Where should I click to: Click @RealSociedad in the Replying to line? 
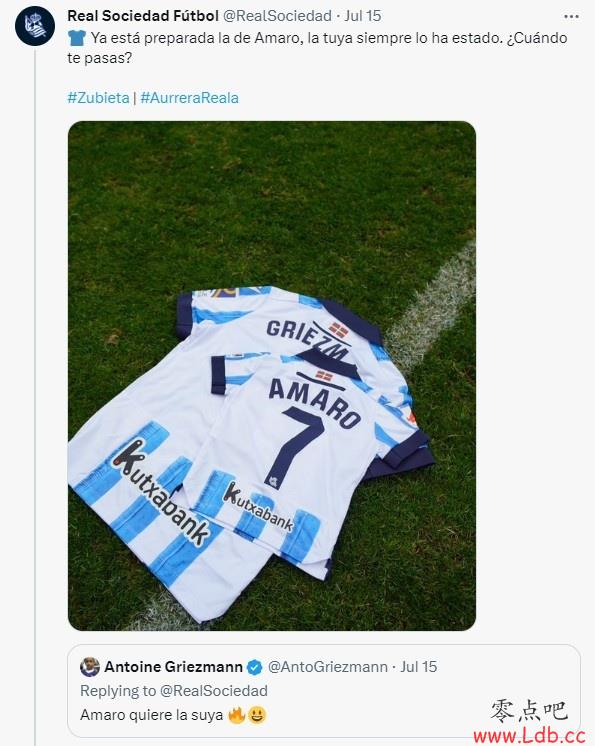pyautogui.click(x=214, y=691)
